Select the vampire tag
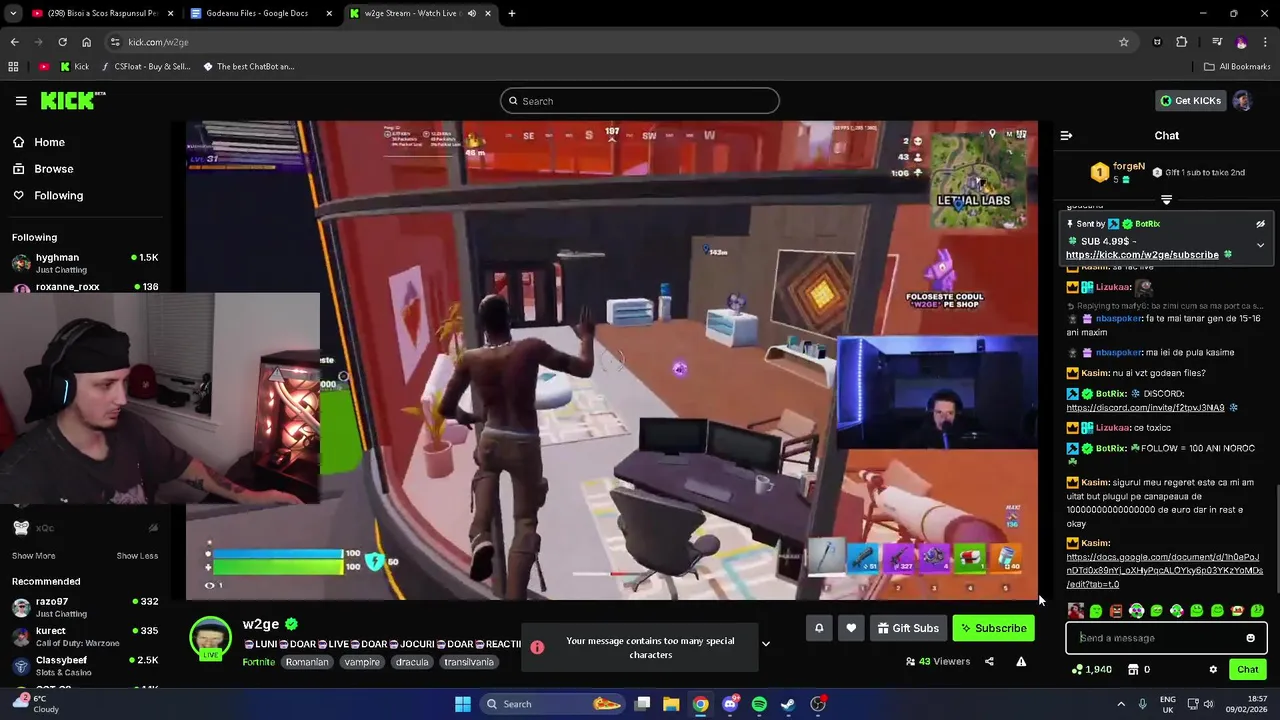Image resolution: width=1280 pixels, height=720 pixels. point(362,662)
